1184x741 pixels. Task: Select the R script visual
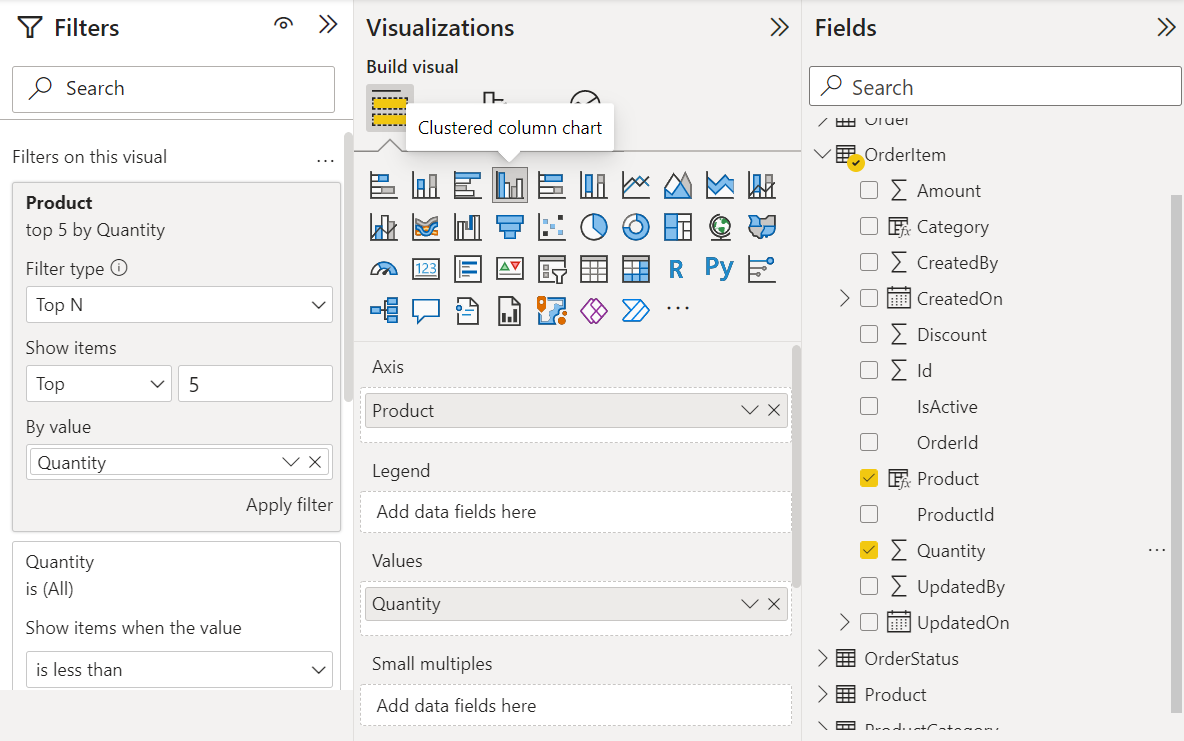click(x=677, y=268)
